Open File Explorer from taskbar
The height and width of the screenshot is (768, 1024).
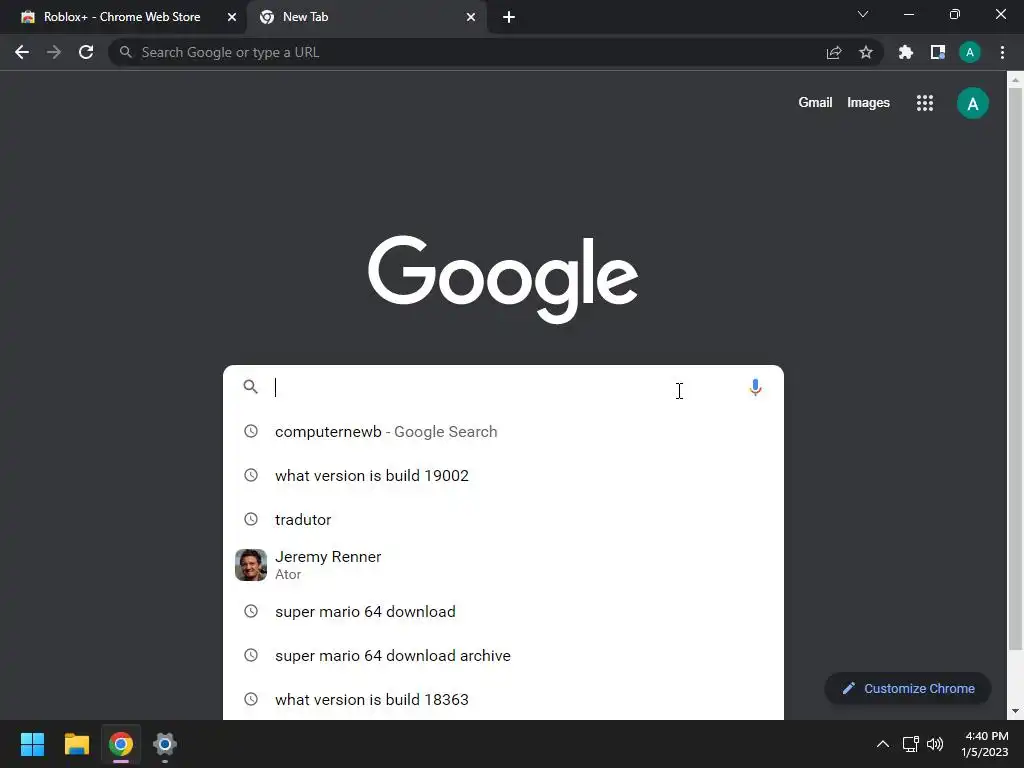coord(76,744)
